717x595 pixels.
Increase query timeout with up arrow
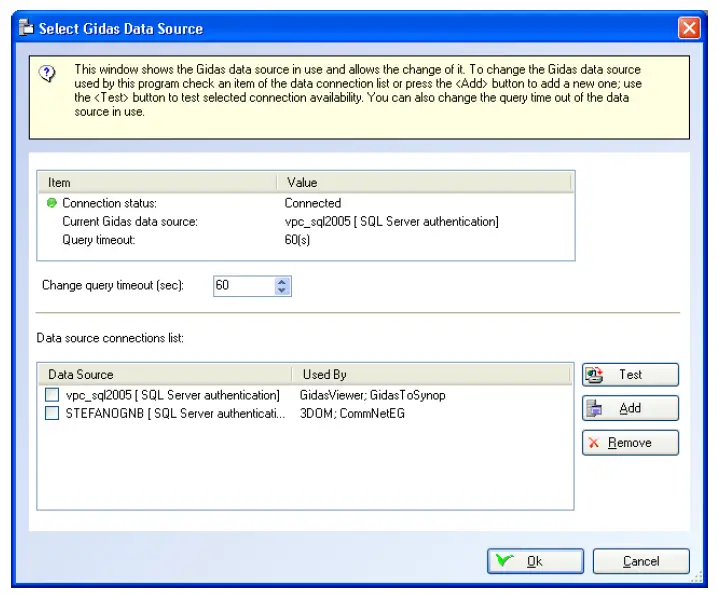(x=282, y=282)
